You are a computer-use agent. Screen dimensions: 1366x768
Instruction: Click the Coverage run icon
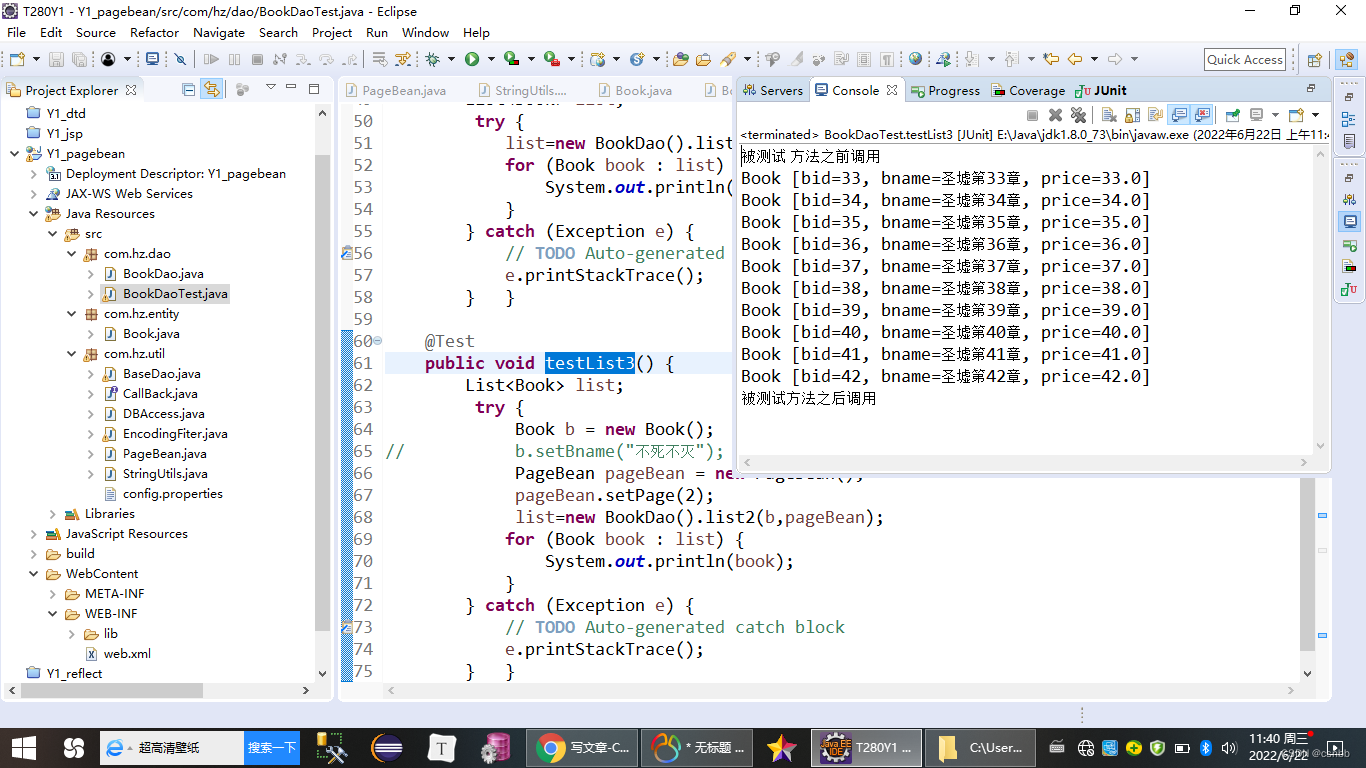click(511, 59)
